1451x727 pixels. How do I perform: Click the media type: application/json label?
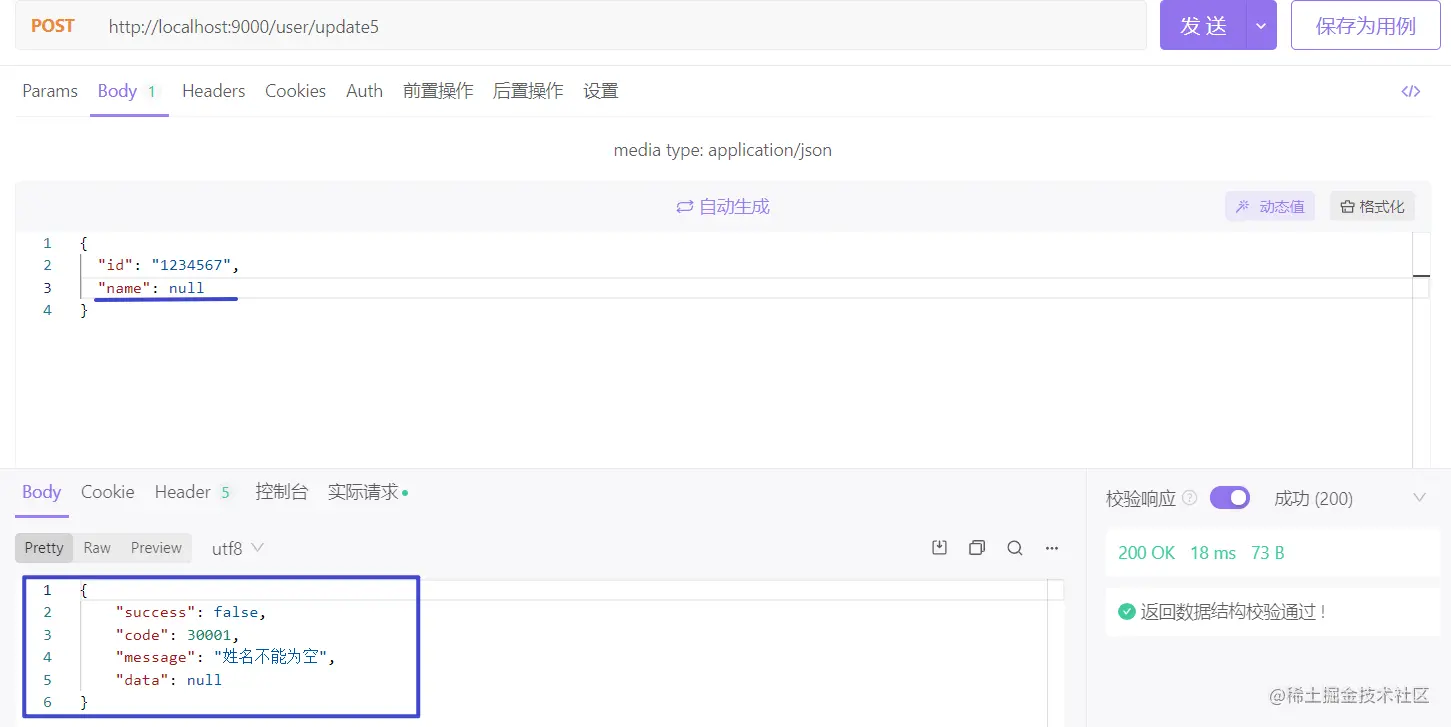723,151
